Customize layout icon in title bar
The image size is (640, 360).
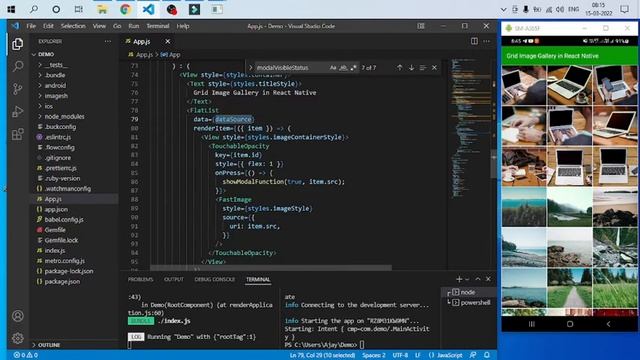tap(421, 26)
